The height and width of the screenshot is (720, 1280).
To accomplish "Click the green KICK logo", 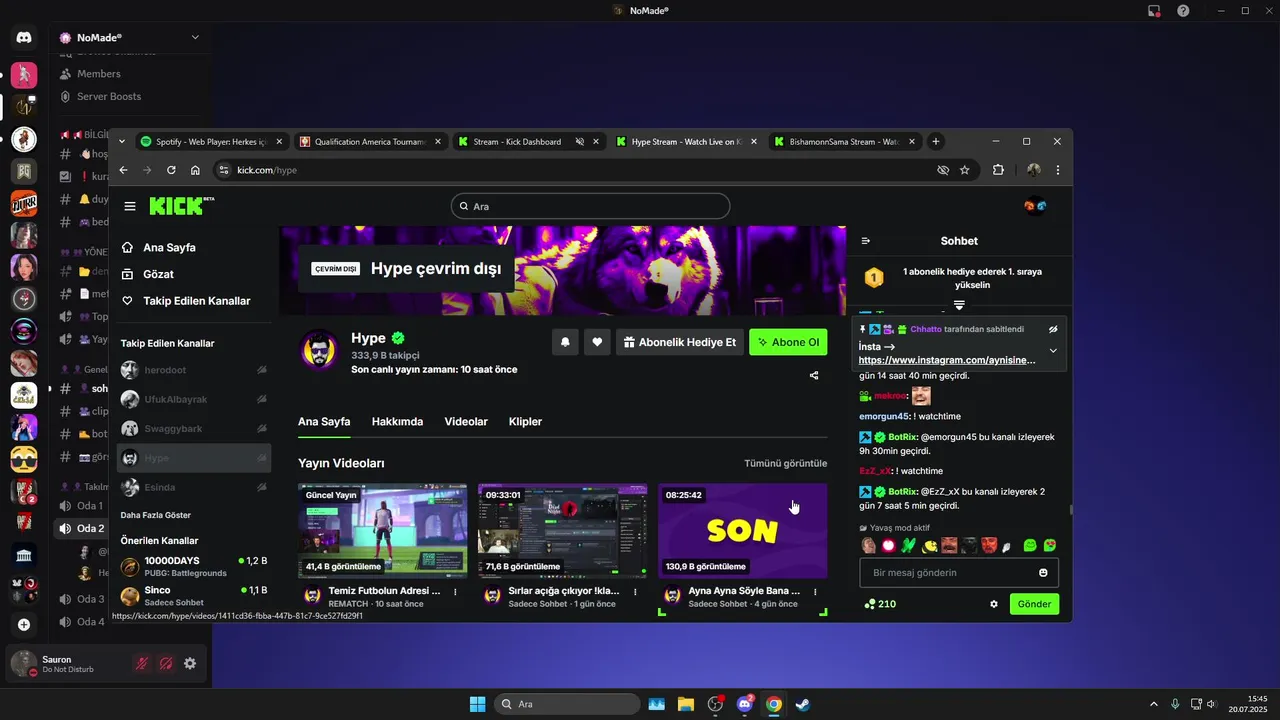I will pyautogui.click(x=181, y=205).
